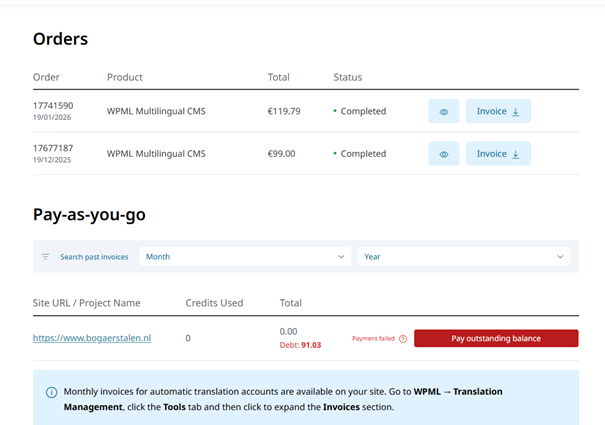This screenshot has height=425, width=605.
Task: Click the order date 19/01/2026
Action: (52, 117)
